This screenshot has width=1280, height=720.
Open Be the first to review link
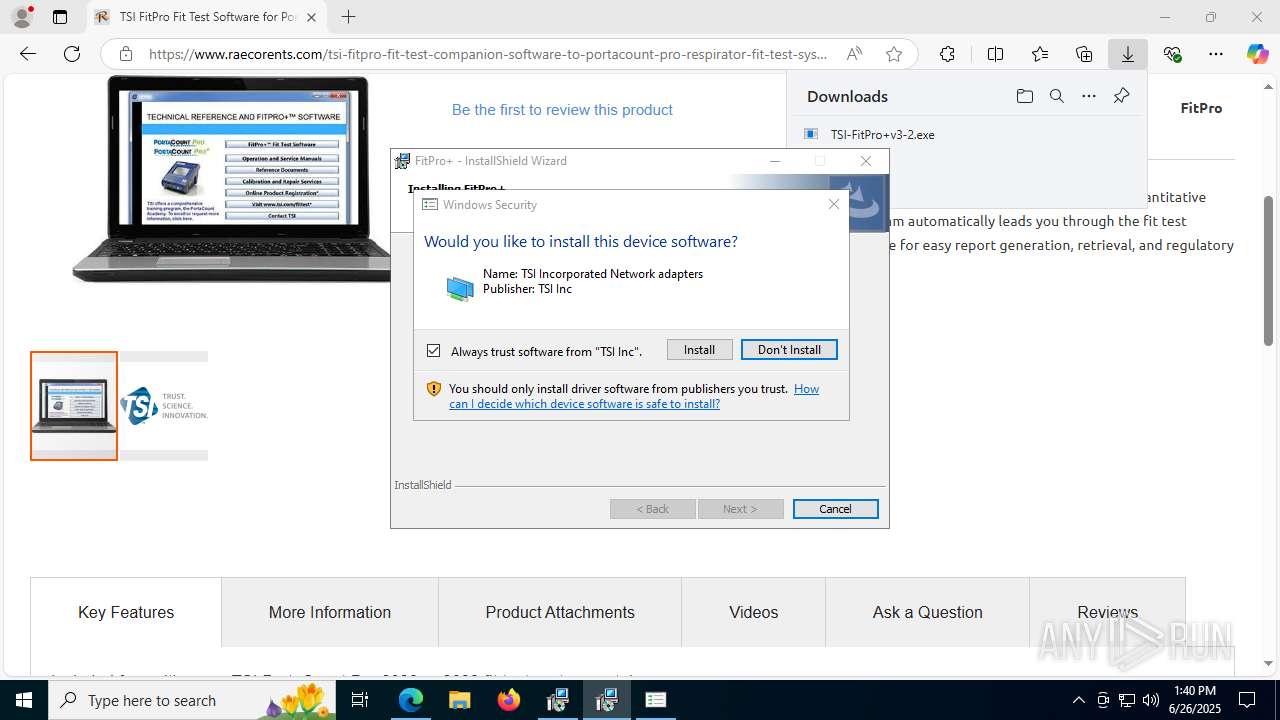(x=562, y=110)
